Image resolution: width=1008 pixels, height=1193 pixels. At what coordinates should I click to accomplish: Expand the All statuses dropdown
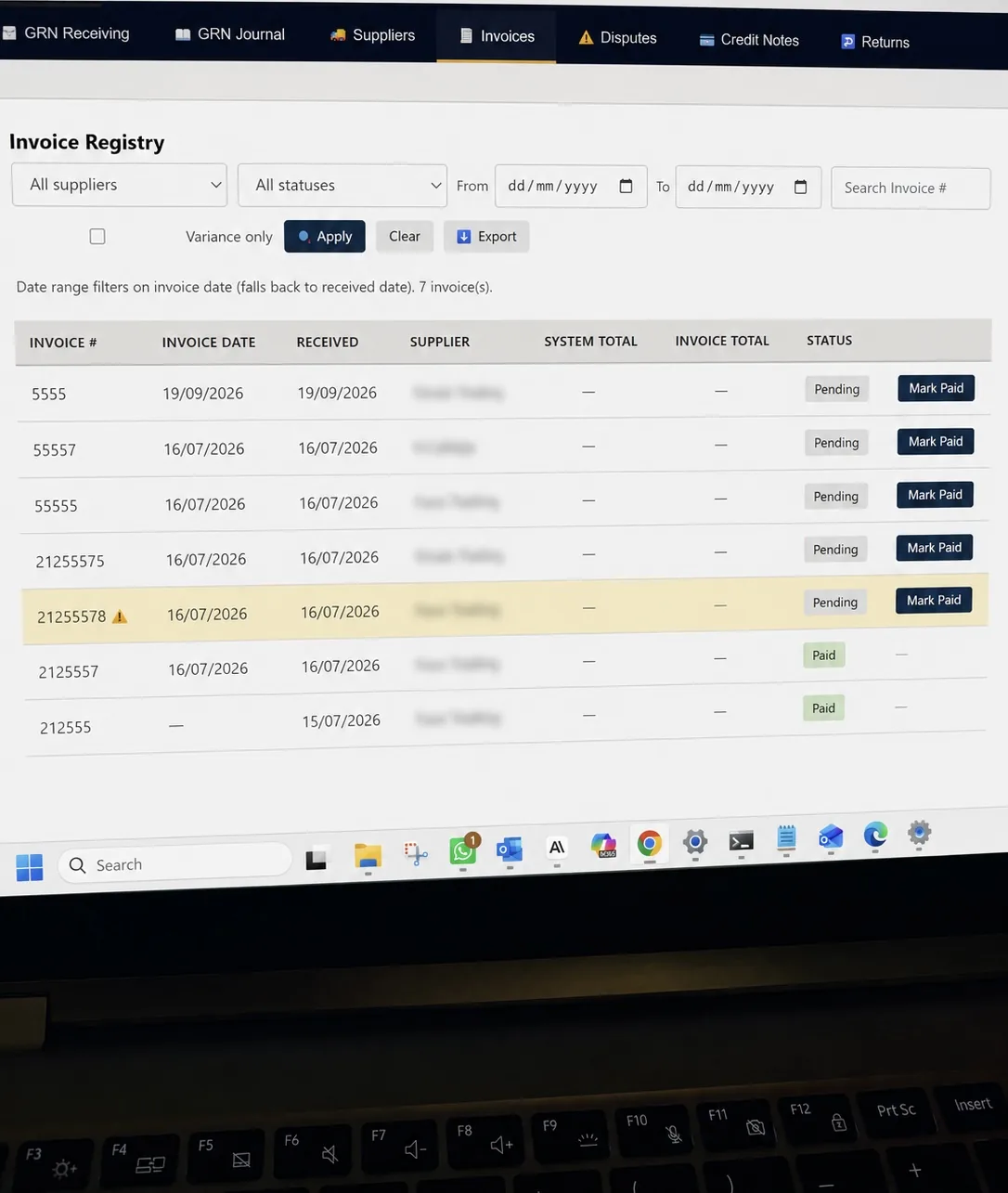coord(342,186)
